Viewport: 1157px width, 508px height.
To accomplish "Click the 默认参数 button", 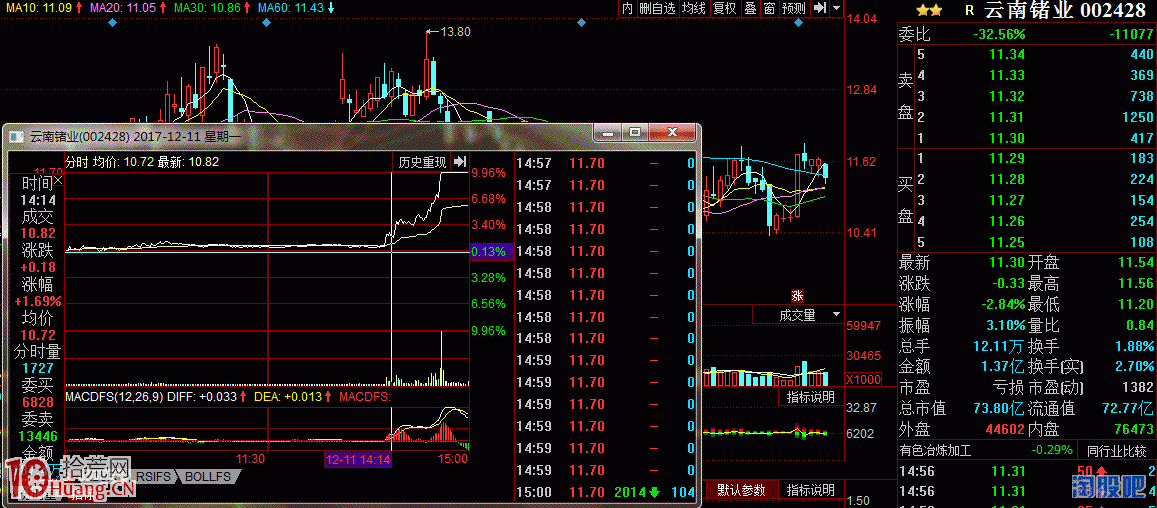I will coord(740,490).
